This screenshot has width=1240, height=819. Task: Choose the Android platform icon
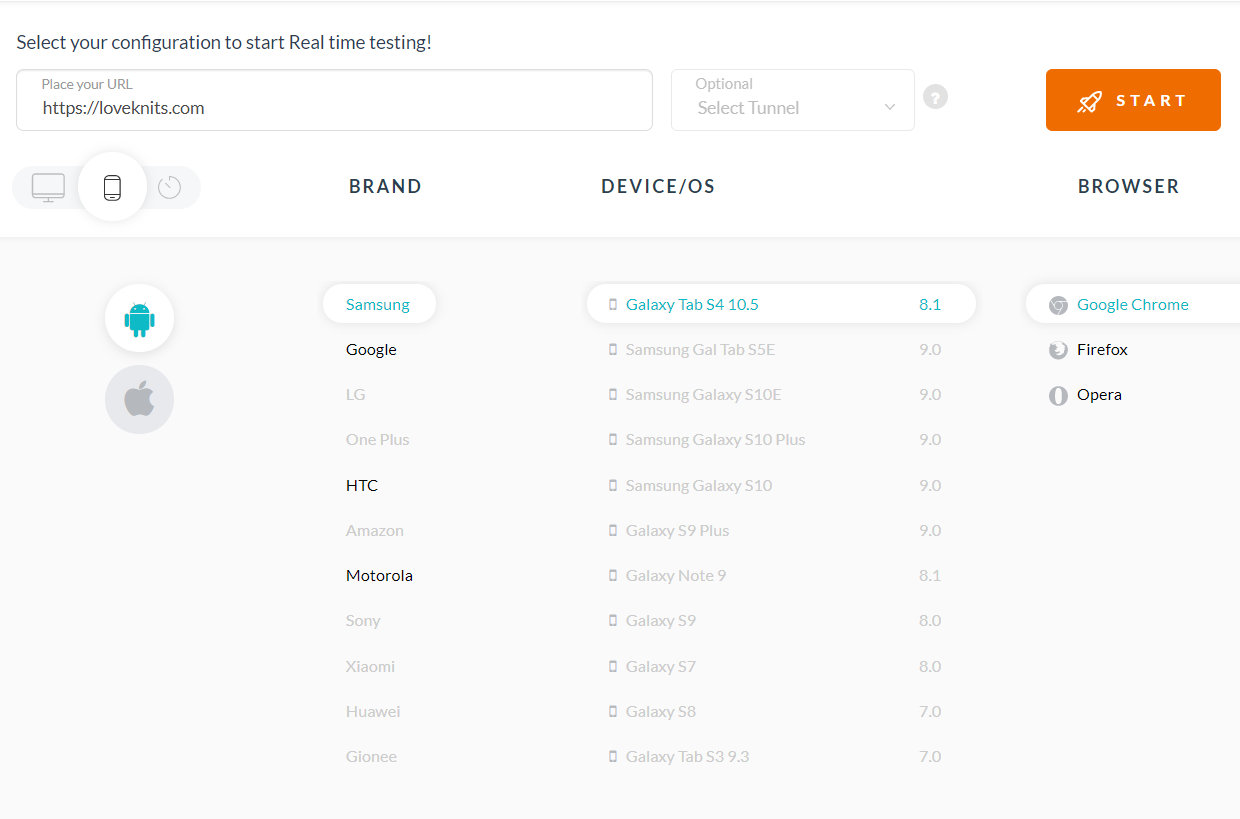(x=139, y=319)
